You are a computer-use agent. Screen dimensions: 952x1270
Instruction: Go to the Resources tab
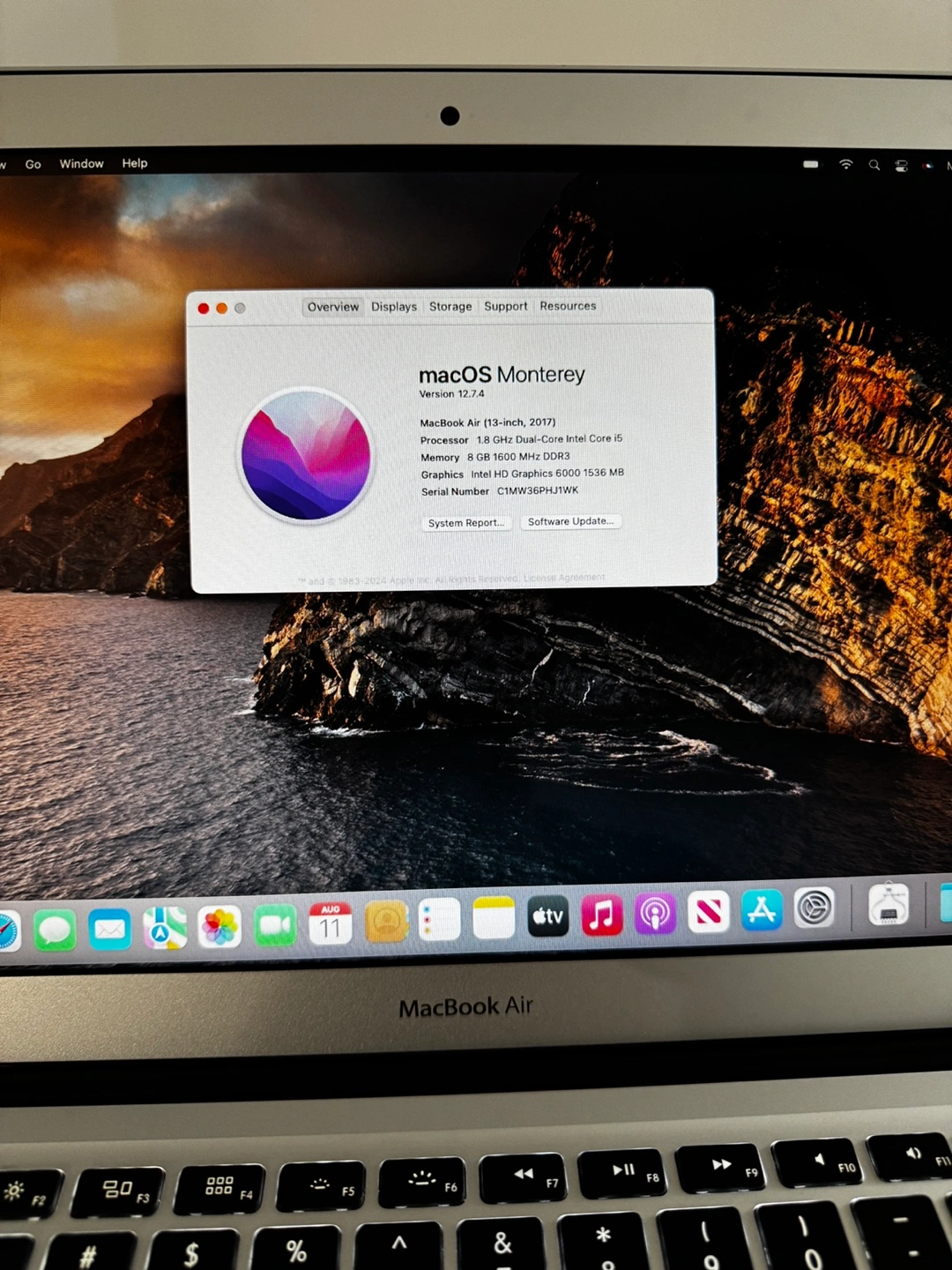pyautogui.click(x=568, y=306)
